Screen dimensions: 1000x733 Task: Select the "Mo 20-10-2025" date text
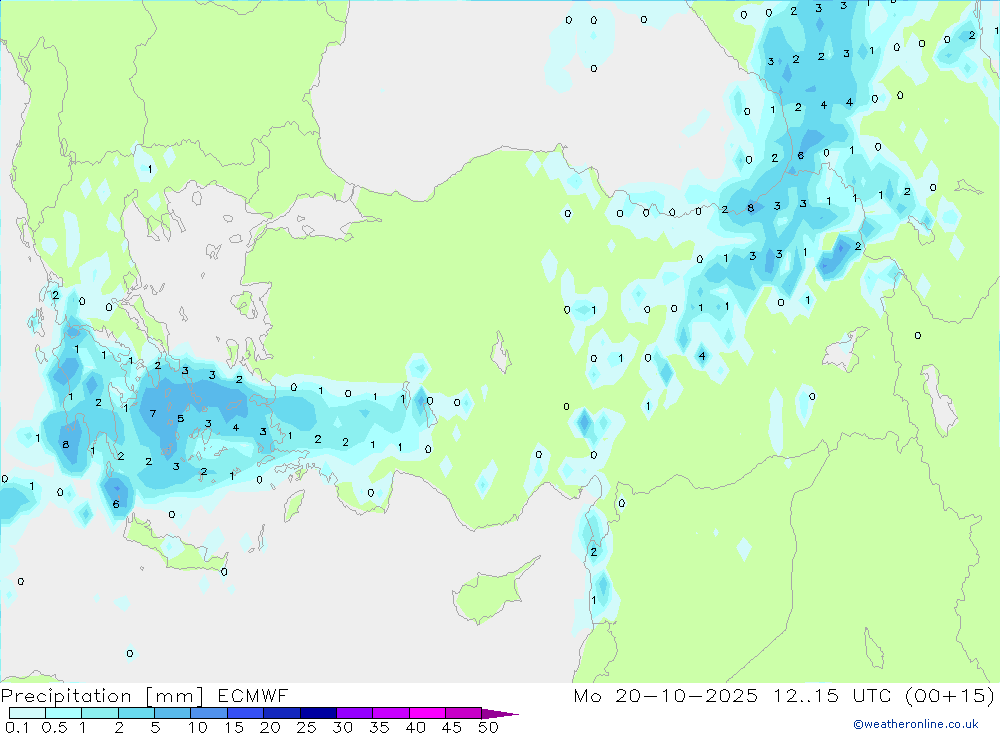666,695
